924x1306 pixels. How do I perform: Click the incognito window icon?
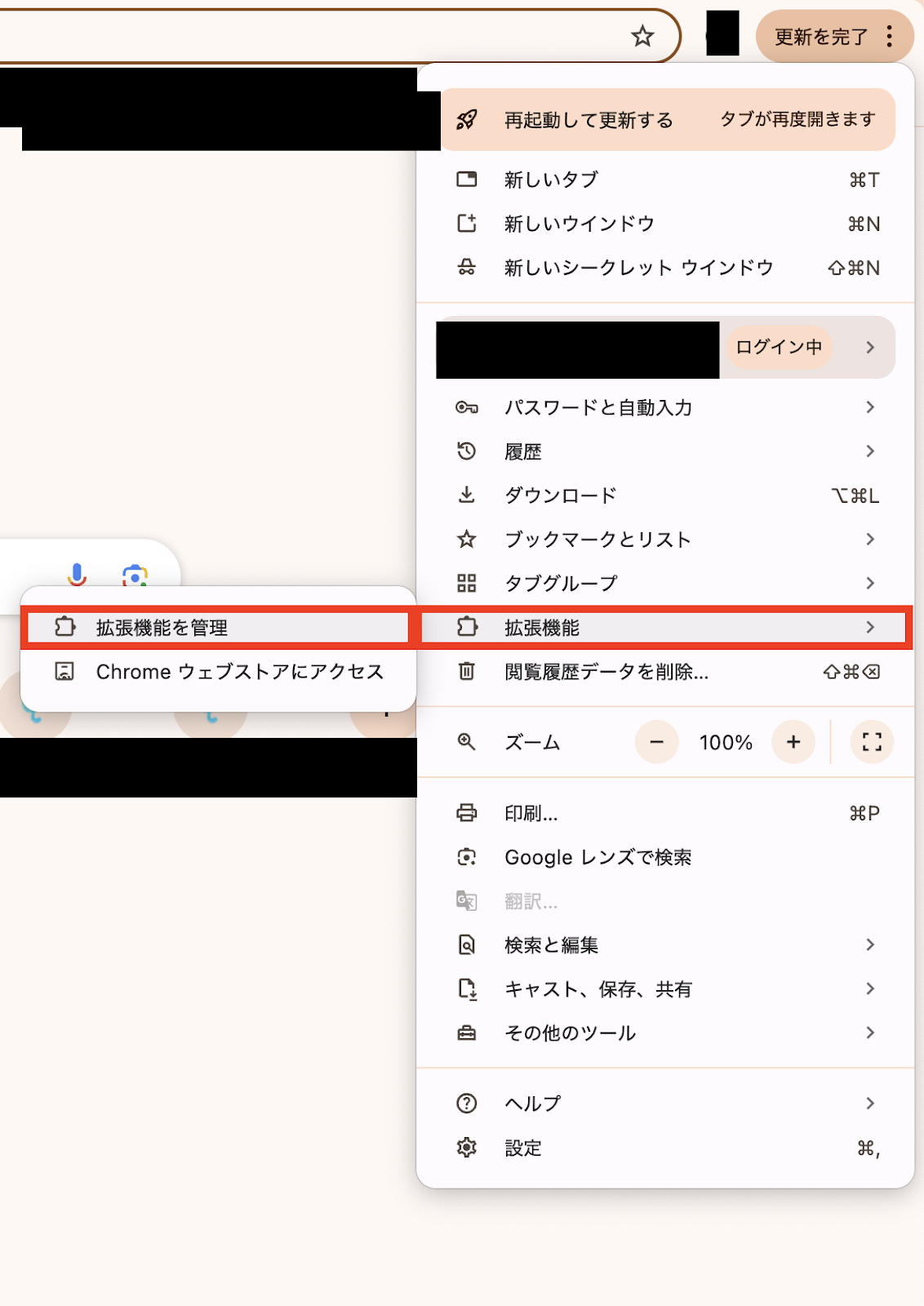[x=466, y=267]
